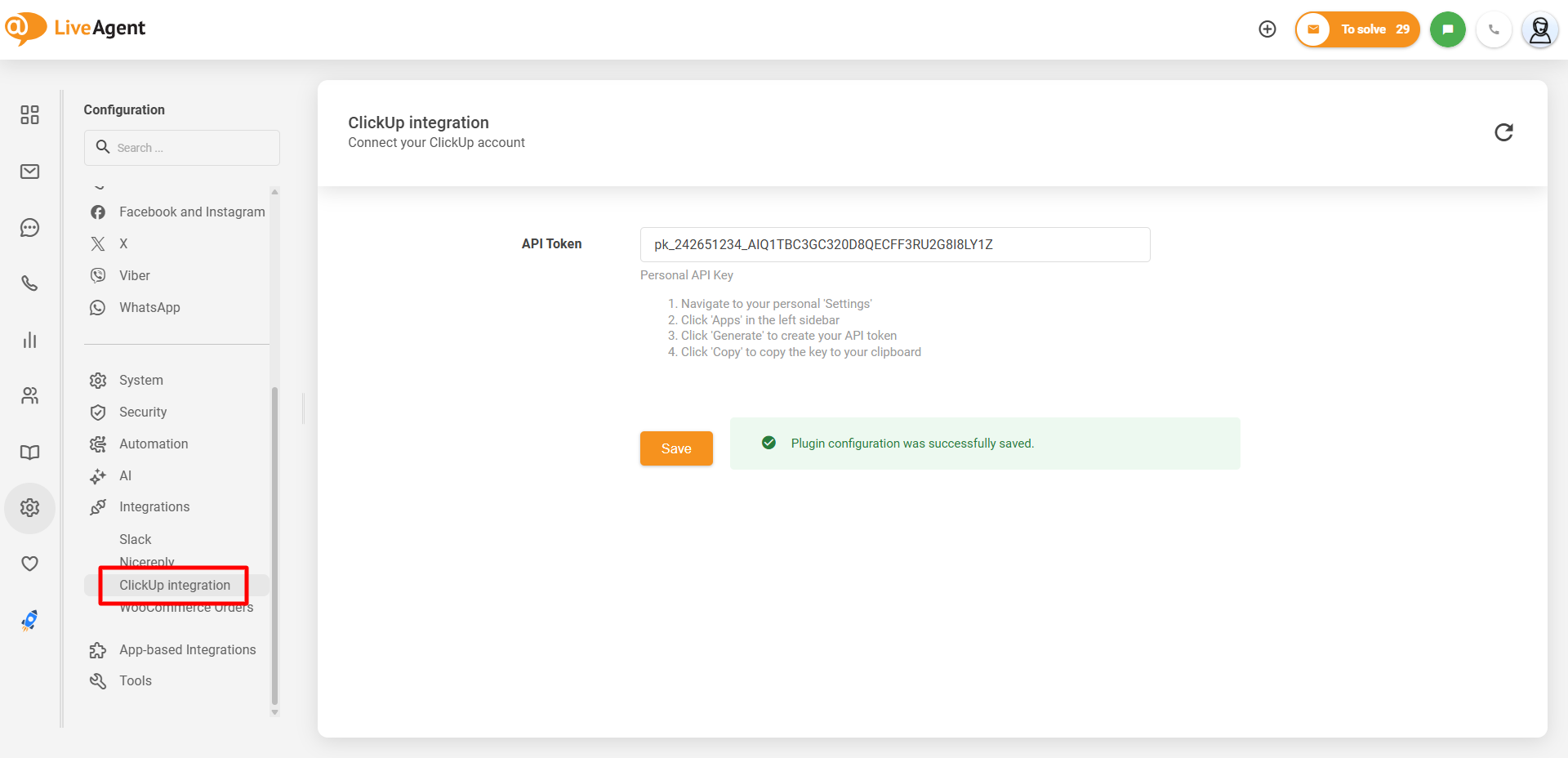Click the refresh icon in ClickUp header
The image size is (1568, 758).
[x=1503, y=132]
